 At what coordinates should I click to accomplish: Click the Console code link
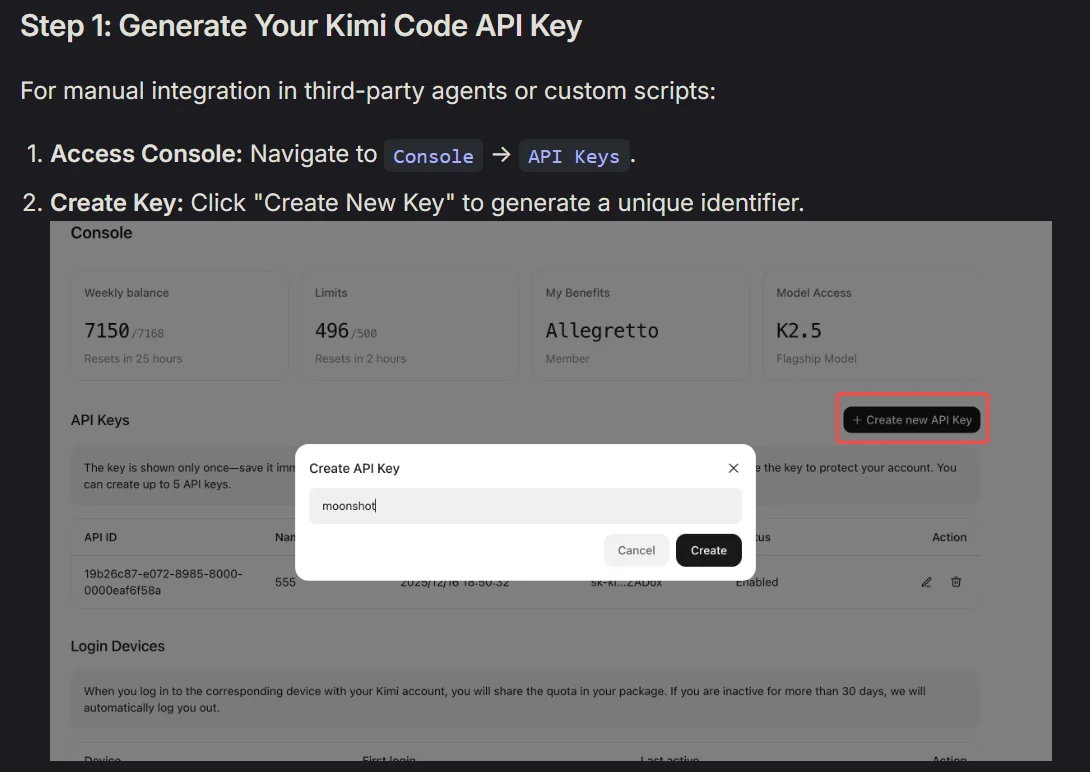[433, 156]
